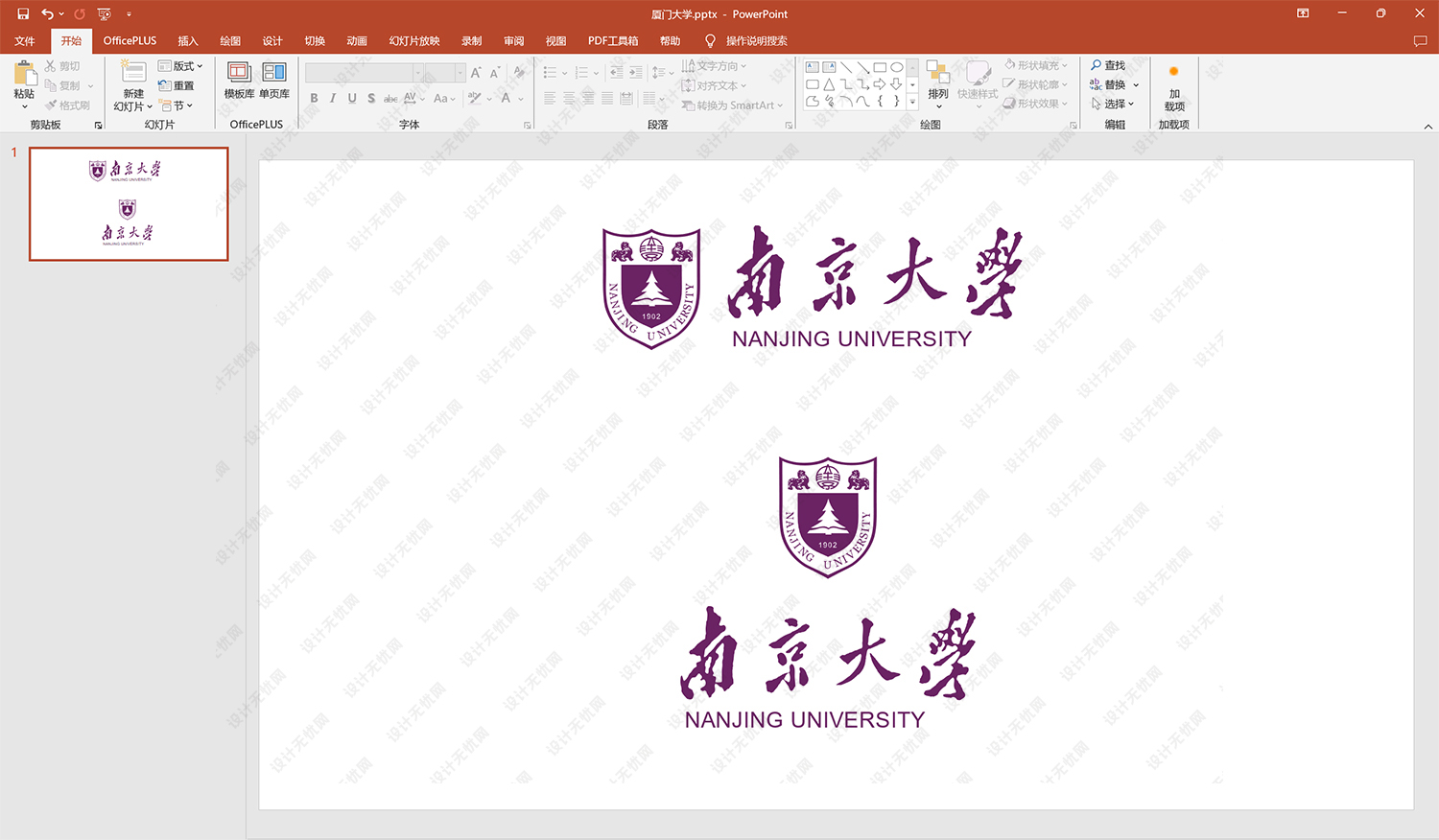
Task: Open the 排列 arrange menu
Action: coord(938,83)
